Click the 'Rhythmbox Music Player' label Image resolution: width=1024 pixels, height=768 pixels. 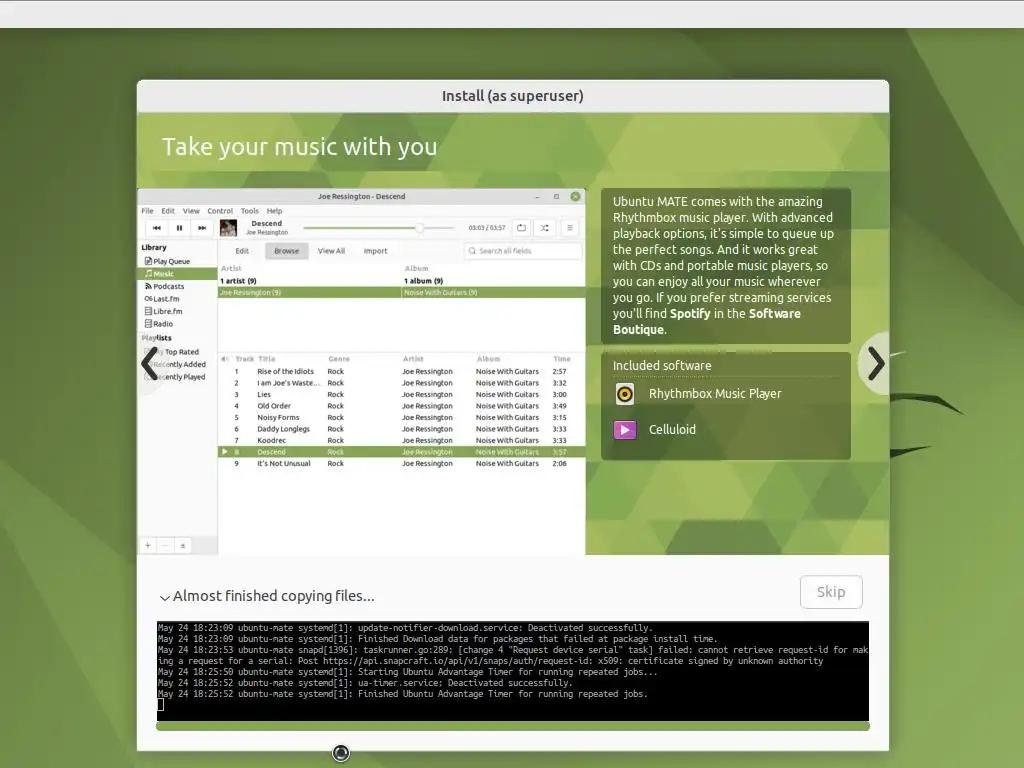click(x=715, y=394)
